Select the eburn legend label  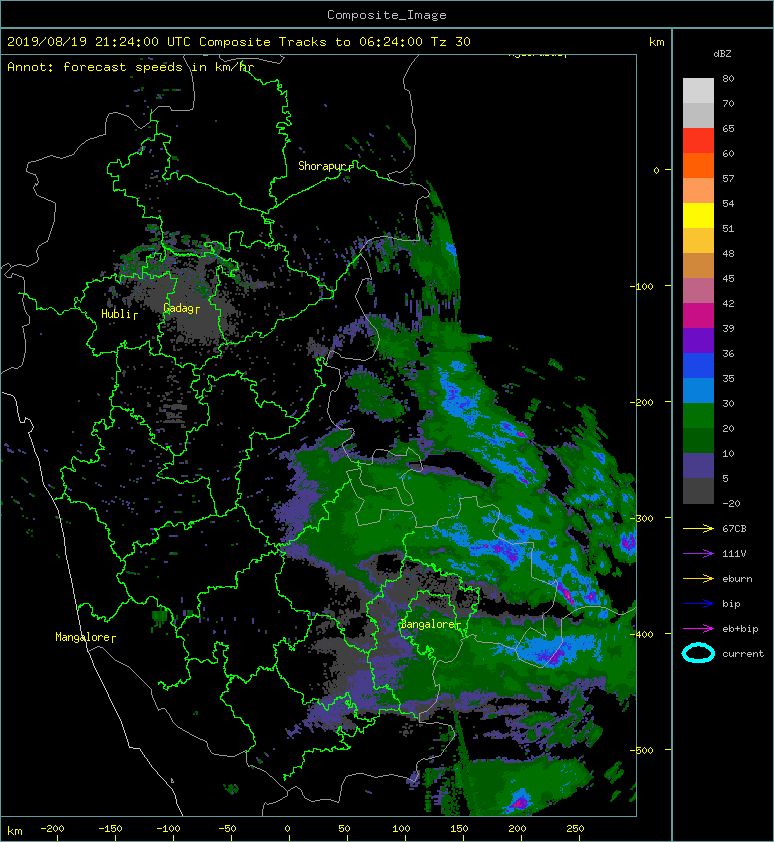click(737, 579)
